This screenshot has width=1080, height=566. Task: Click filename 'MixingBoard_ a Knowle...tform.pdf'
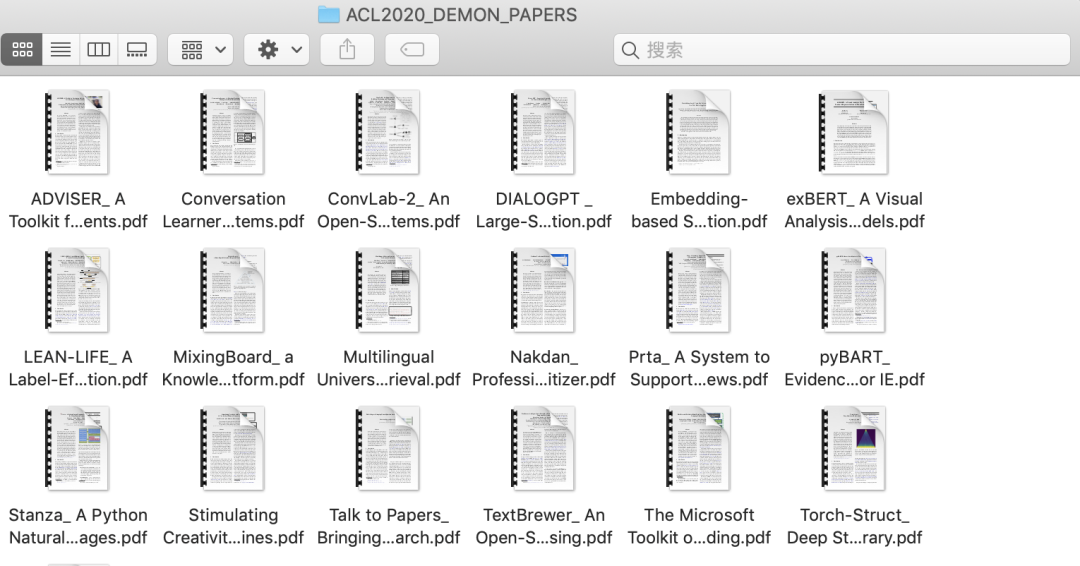pyautogui.click(x=233, y=368)
